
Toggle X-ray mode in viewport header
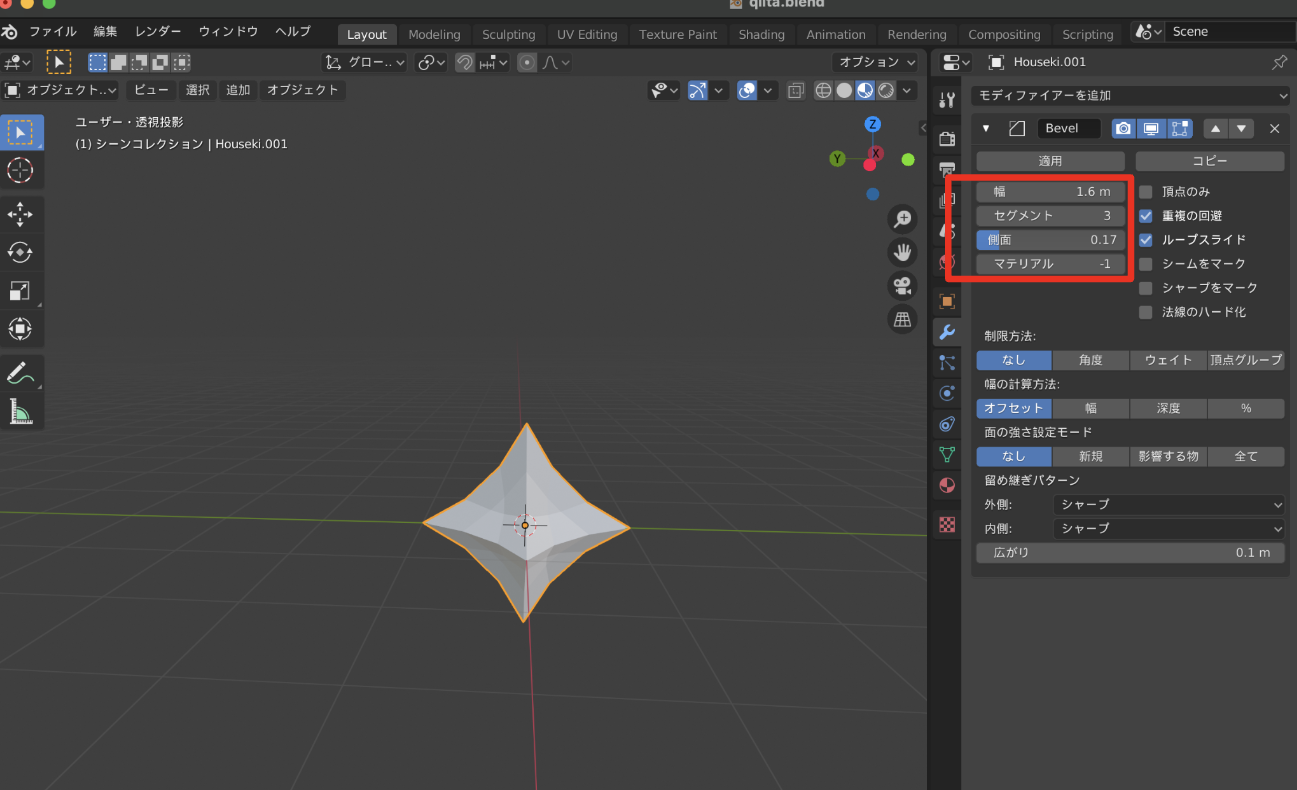point(796,90)
